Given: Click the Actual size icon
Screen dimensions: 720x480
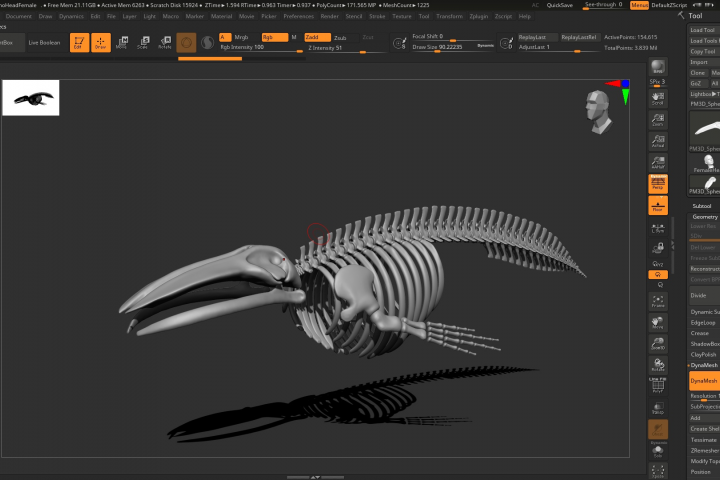Looking at the screenshot, I should pyautogui.click(x=658, y=141).
